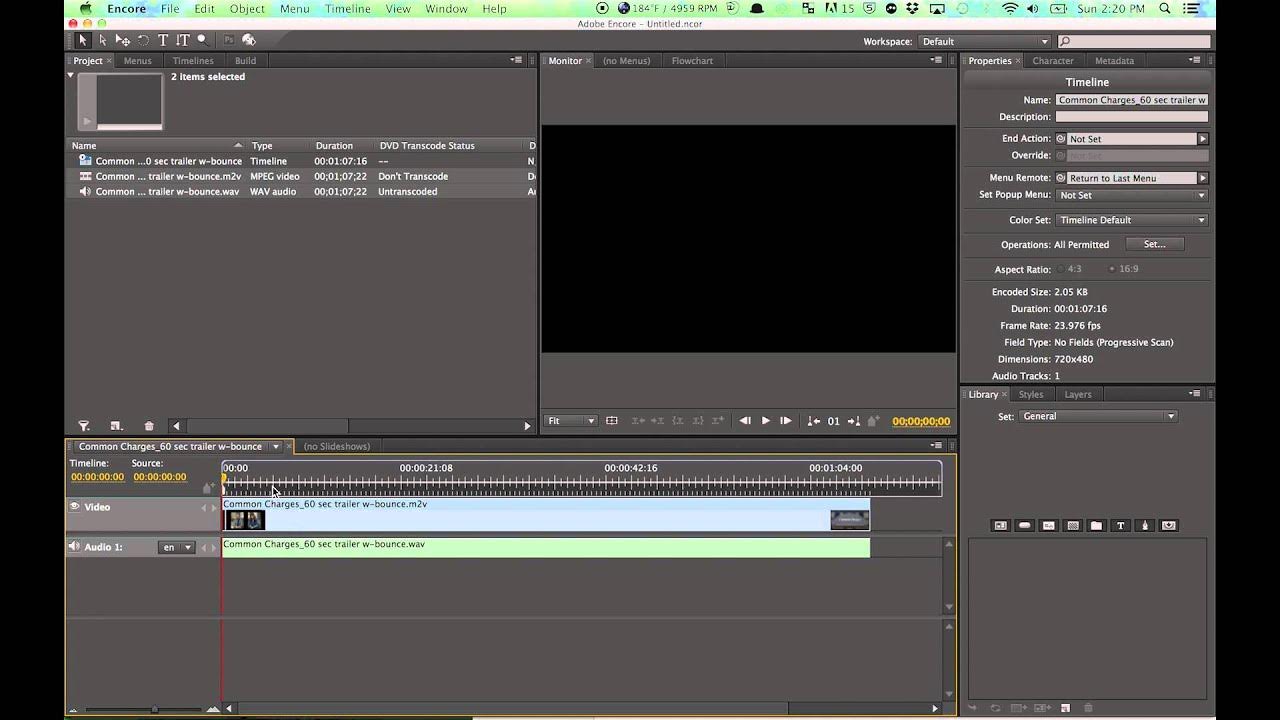Select the Zoom magnifier tool
Image resolution: width=1280 pixels, height=720 pixels.
[x=202, y=40]
